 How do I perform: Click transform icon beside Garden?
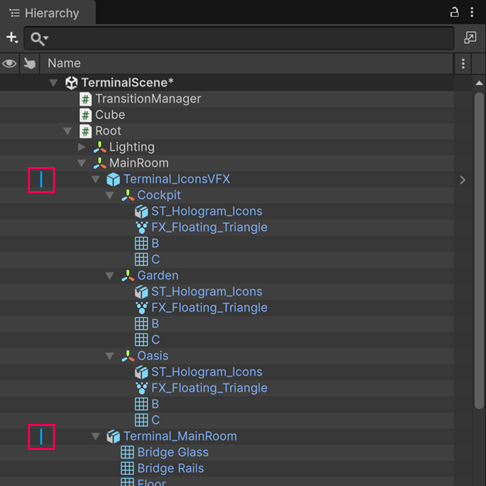[128, 276]
